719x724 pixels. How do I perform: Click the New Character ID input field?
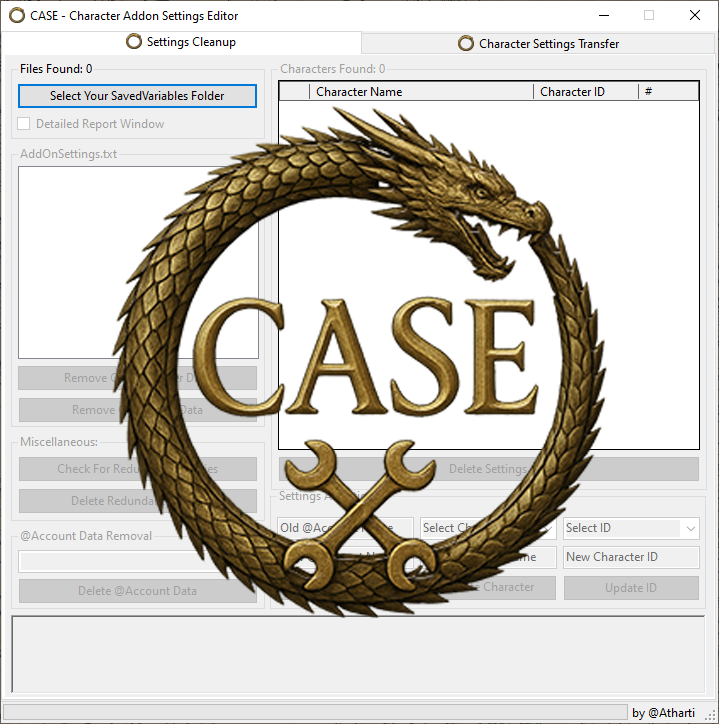coord(631,557)
